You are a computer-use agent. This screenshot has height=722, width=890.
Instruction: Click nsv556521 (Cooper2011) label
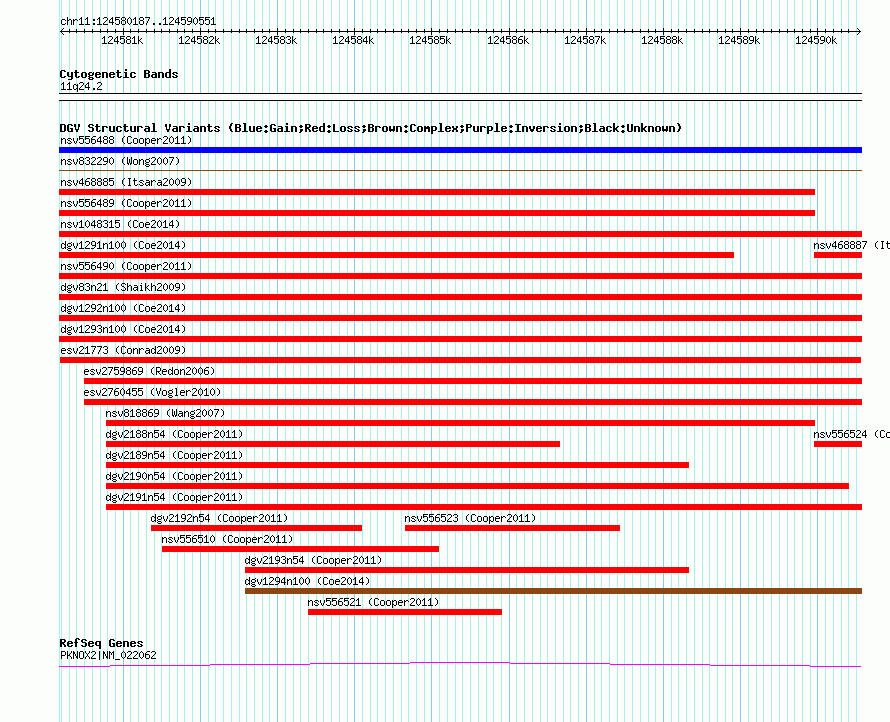point(373,602)
